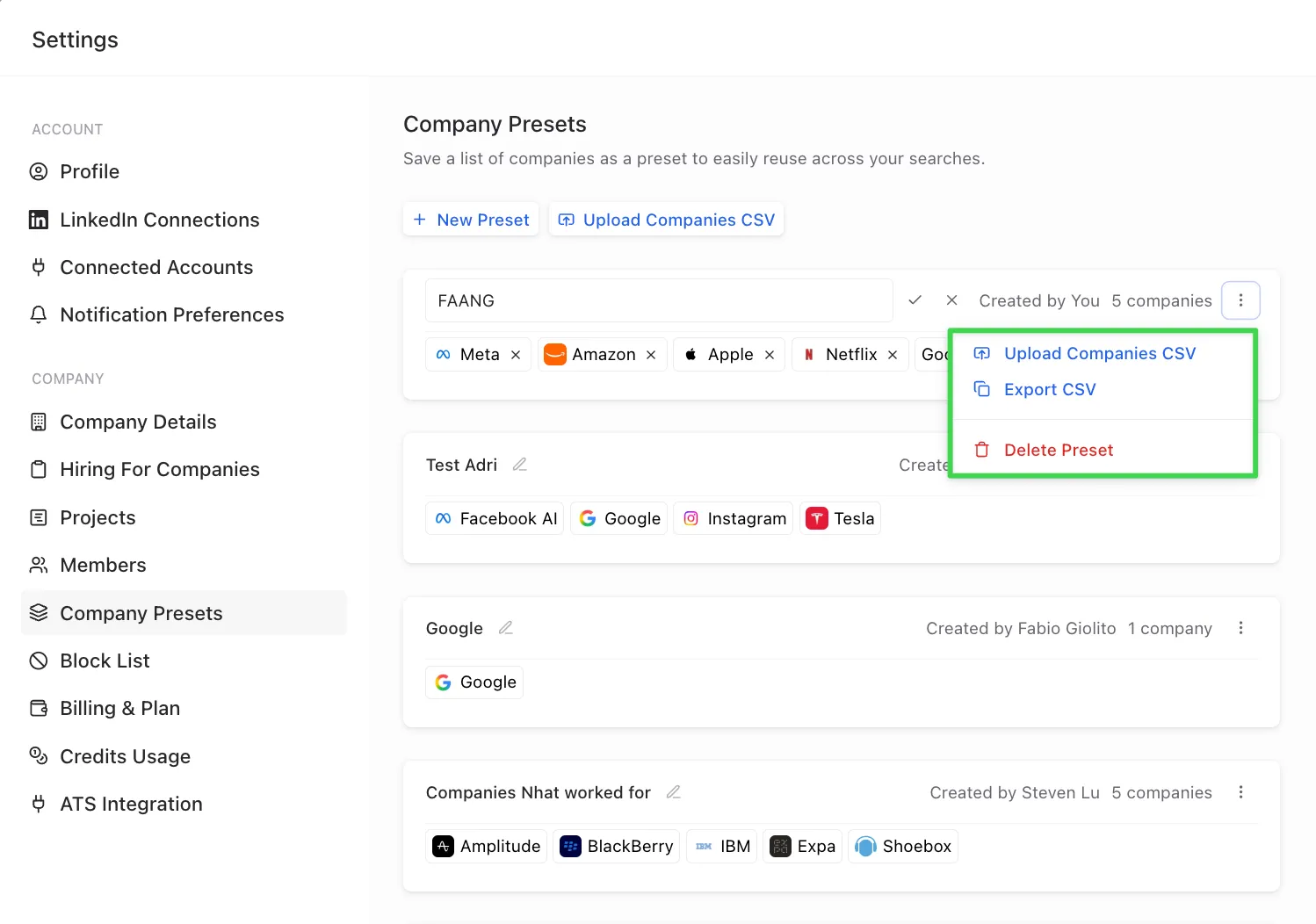Click the Instagram company chip
The image size is (1316, 924).
734,518
